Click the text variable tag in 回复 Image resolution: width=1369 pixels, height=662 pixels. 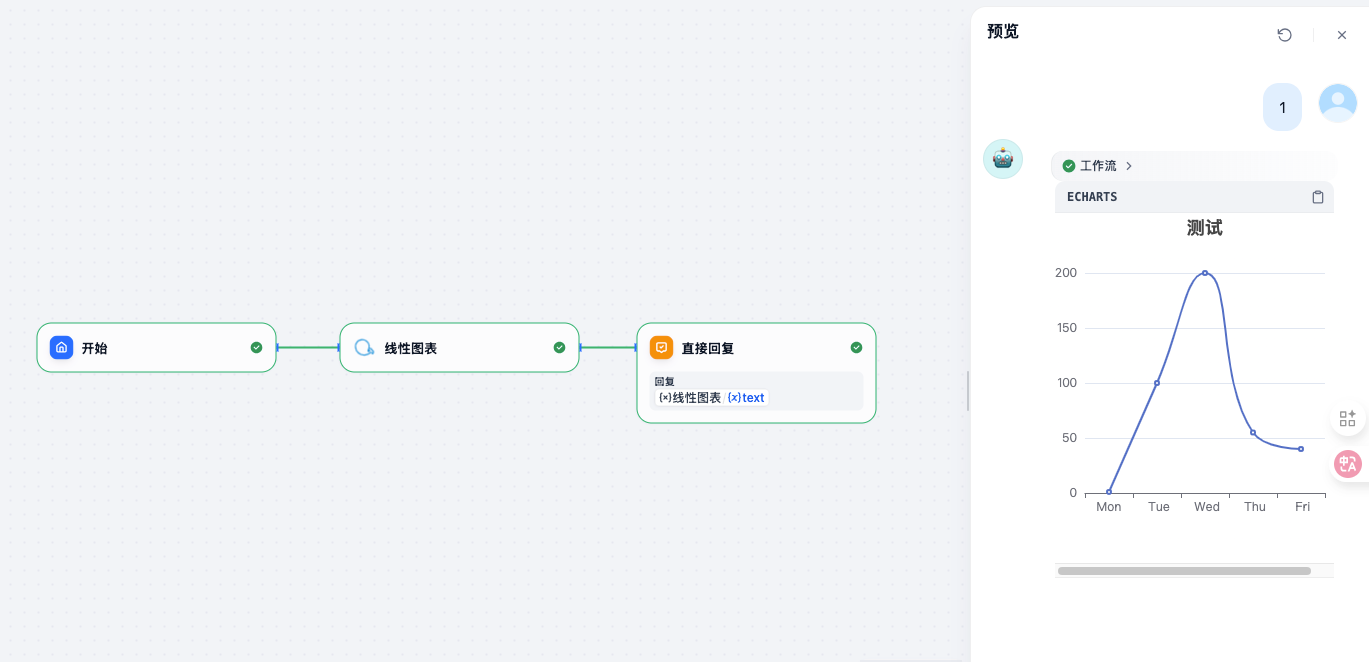point(746,398)
